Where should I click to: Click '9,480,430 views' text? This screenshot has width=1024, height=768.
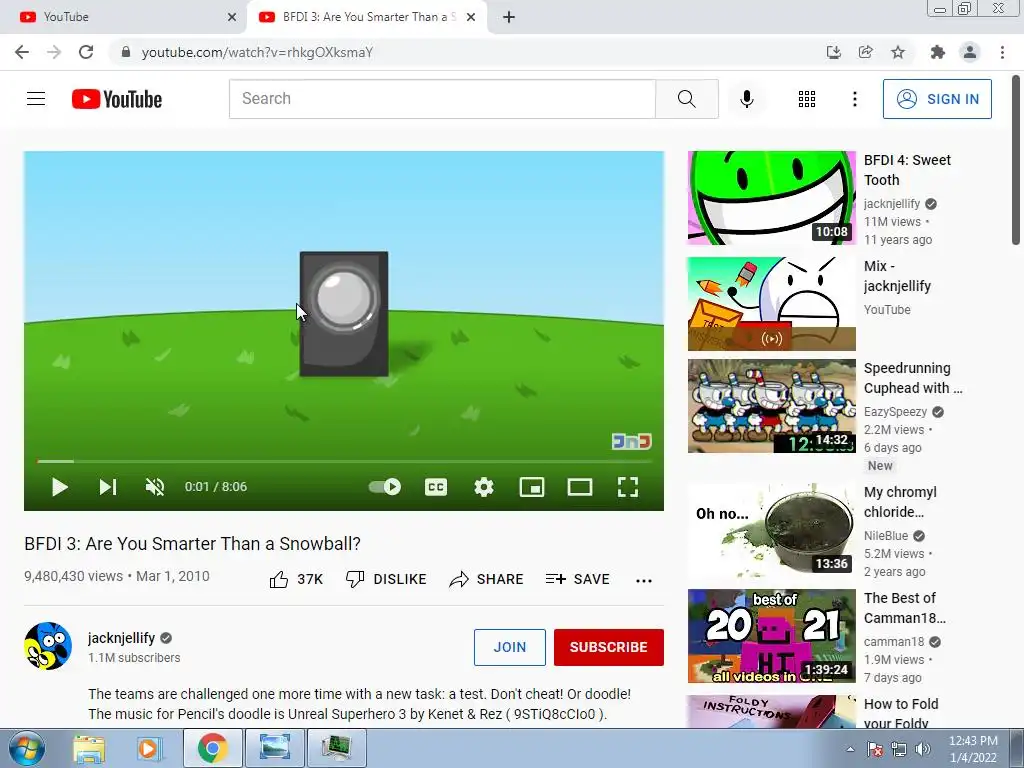[73, 576]
